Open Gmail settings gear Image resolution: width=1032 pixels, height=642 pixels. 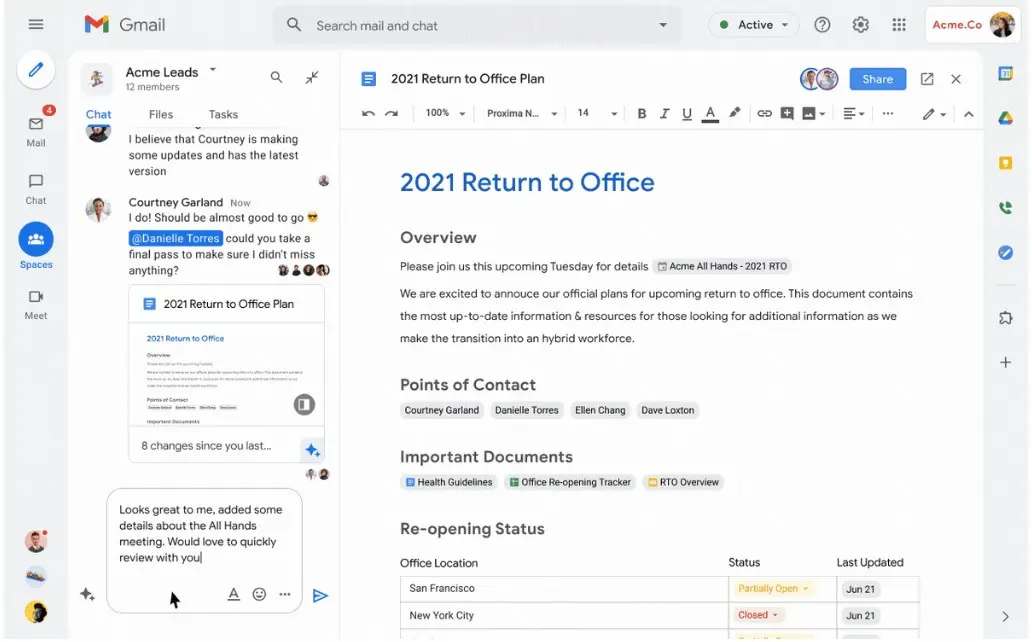(860, 25)
